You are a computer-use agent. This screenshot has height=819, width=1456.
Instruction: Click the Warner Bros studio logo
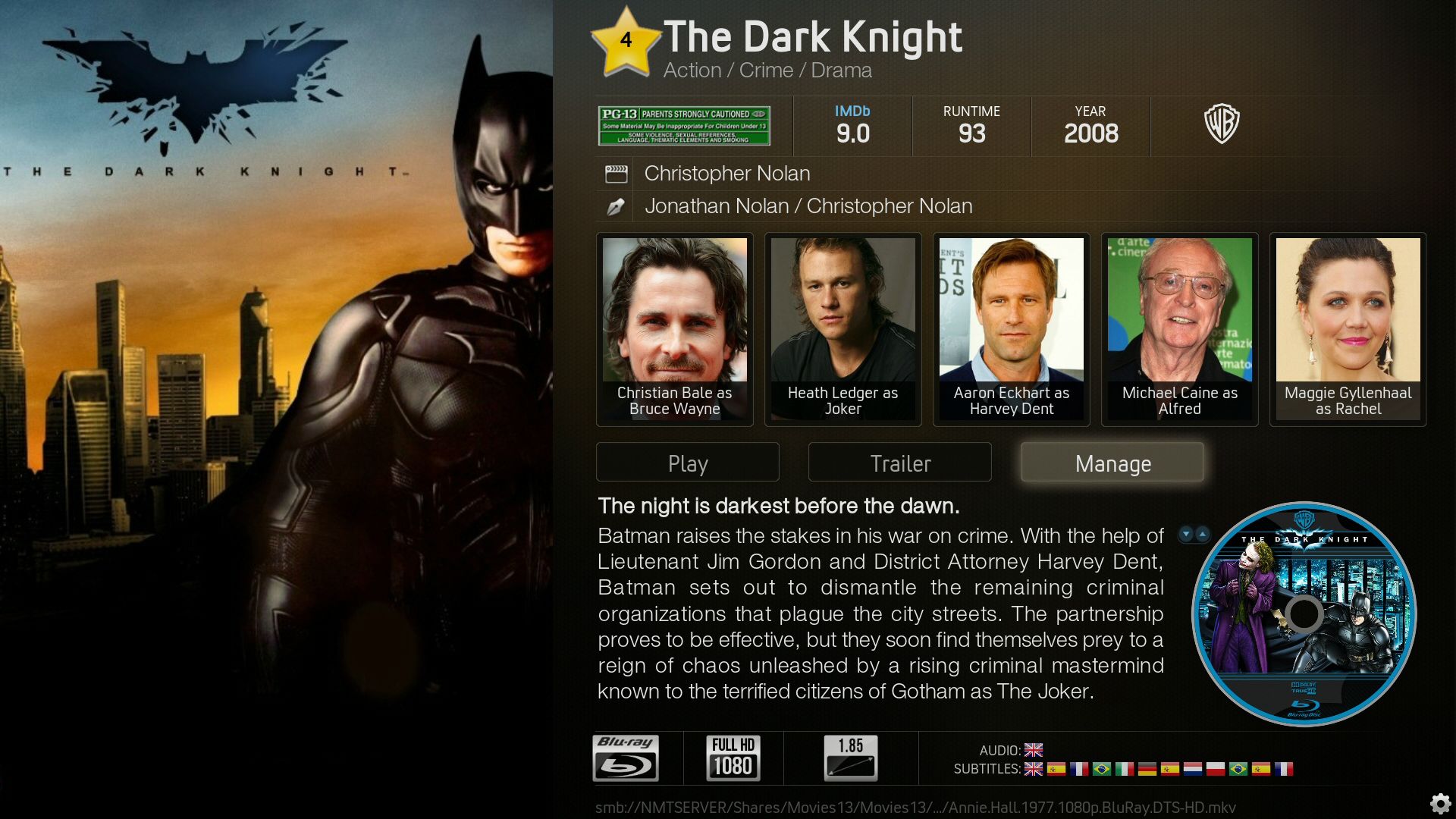click(1222, 124)
